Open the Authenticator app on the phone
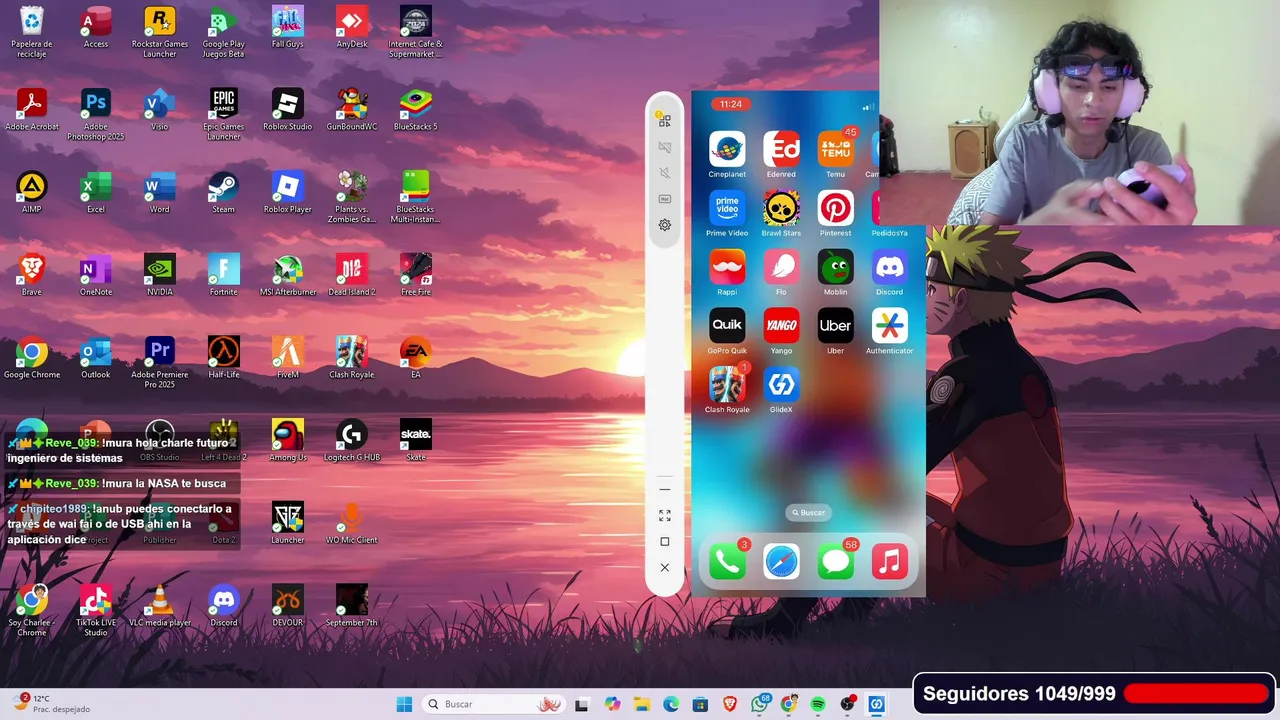 [x=889, y=325]
